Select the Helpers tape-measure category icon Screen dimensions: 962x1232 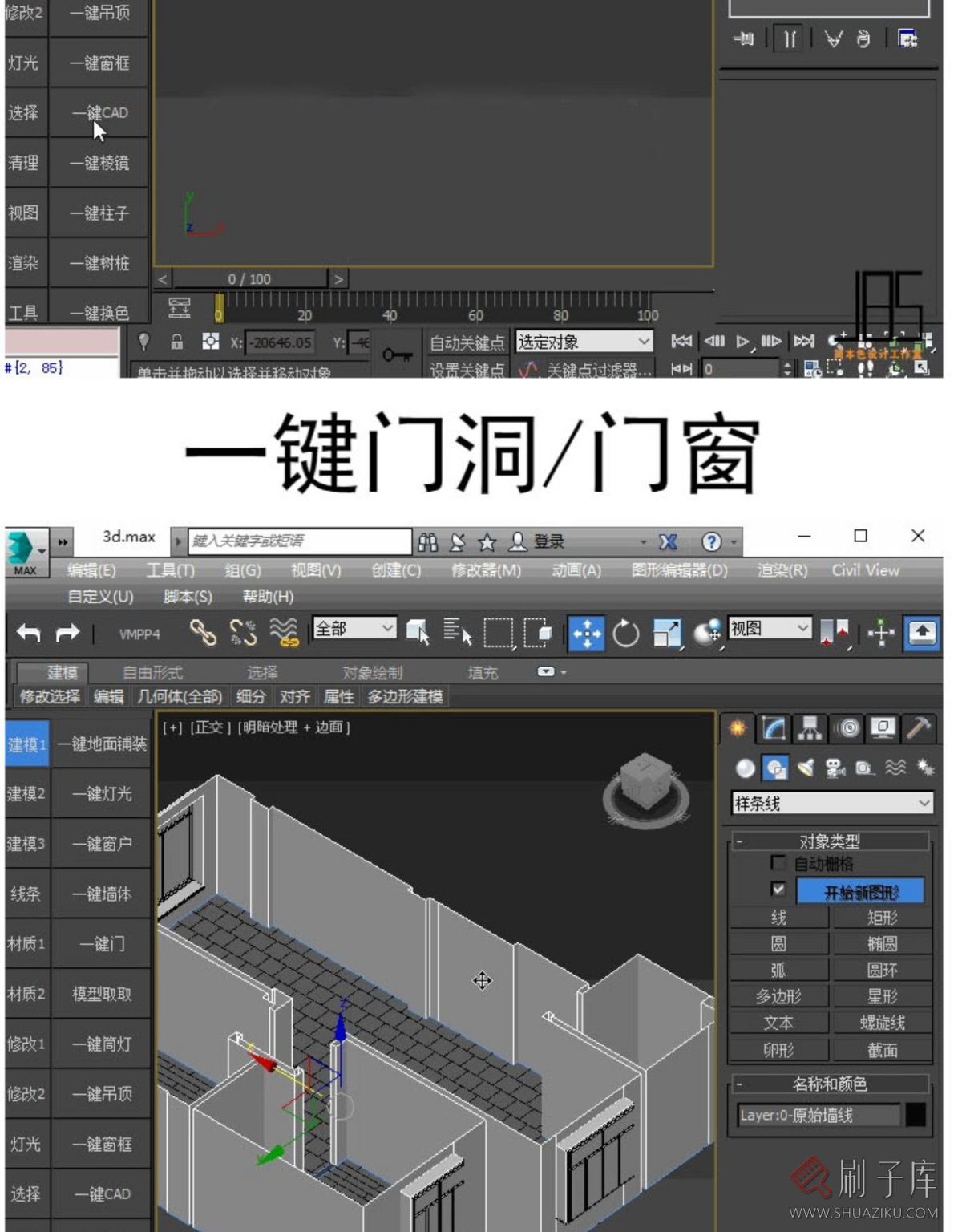click(x=865, y=768)
